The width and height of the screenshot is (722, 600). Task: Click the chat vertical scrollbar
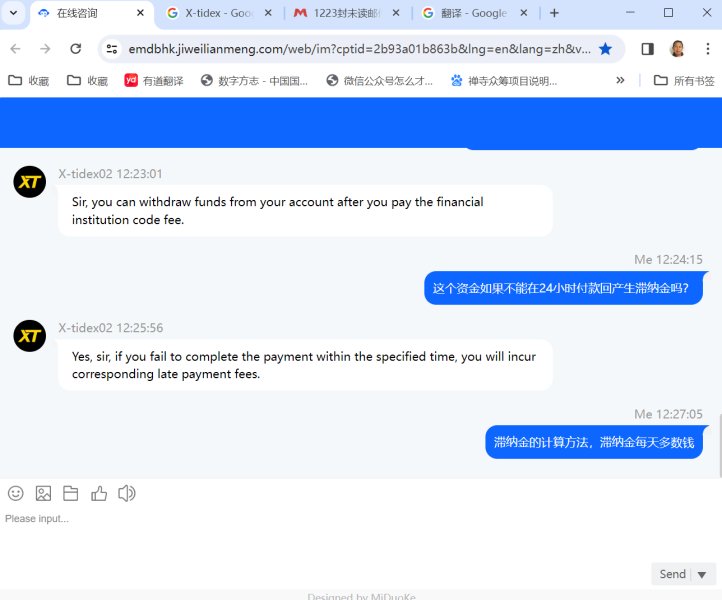[720, 444]
